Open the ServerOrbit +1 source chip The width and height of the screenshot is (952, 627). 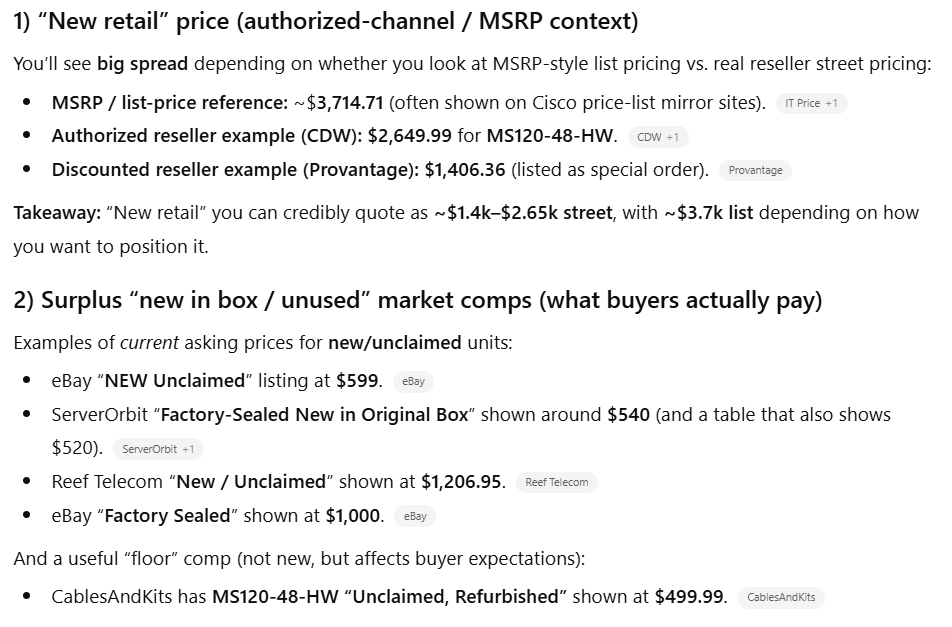(158, 449)
